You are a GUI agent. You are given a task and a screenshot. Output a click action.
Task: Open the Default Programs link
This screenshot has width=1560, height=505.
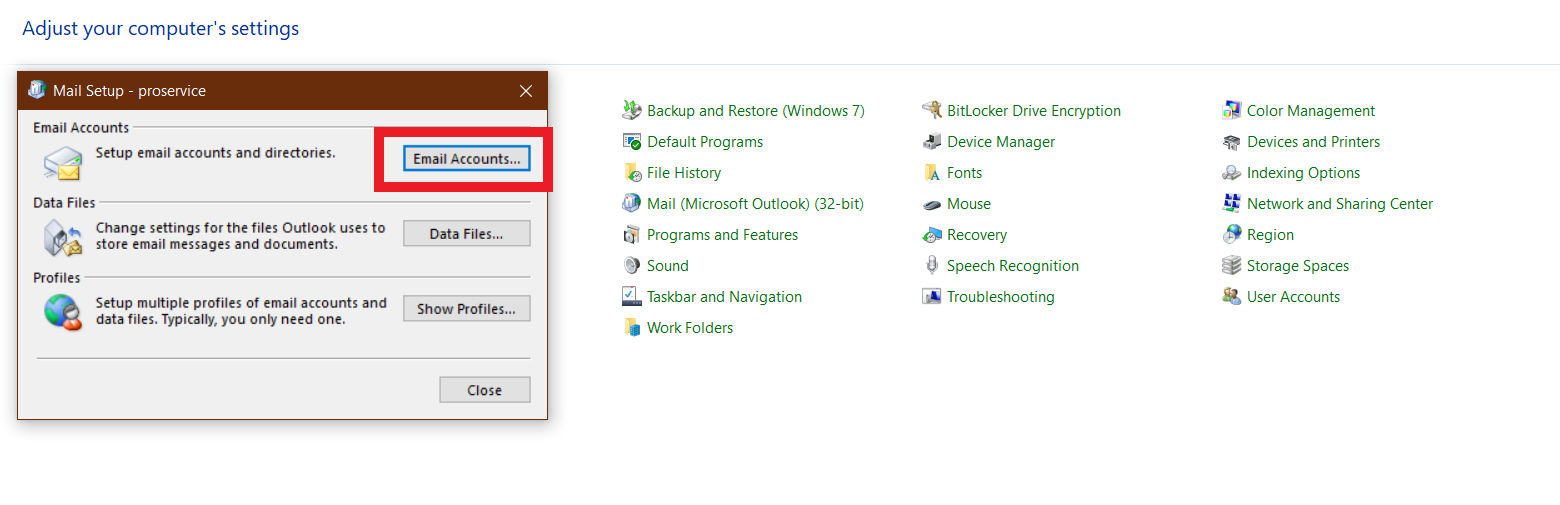tap(705, 141)
